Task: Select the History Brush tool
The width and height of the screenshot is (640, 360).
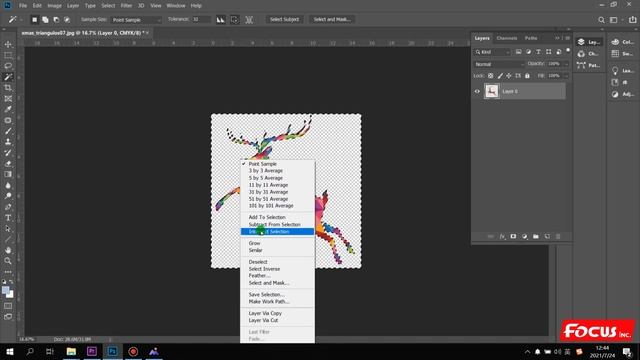Action: pos(8,153)
